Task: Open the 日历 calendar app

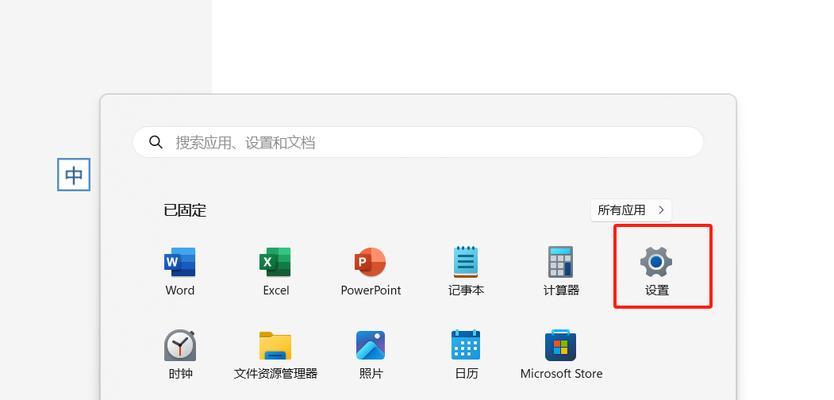Action: tap(466, 354)
